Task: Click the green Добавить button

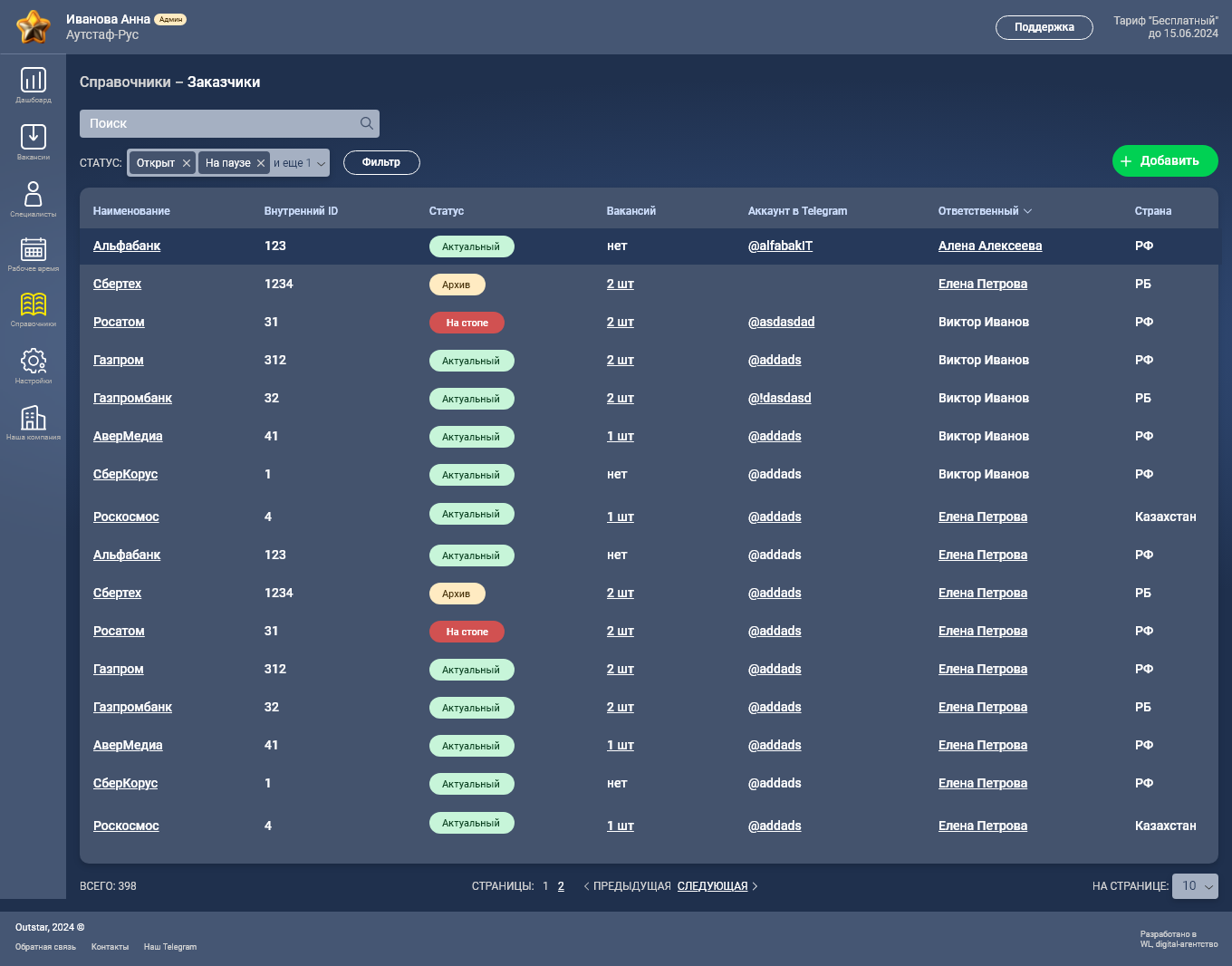Action: [x=1165, y=161]
